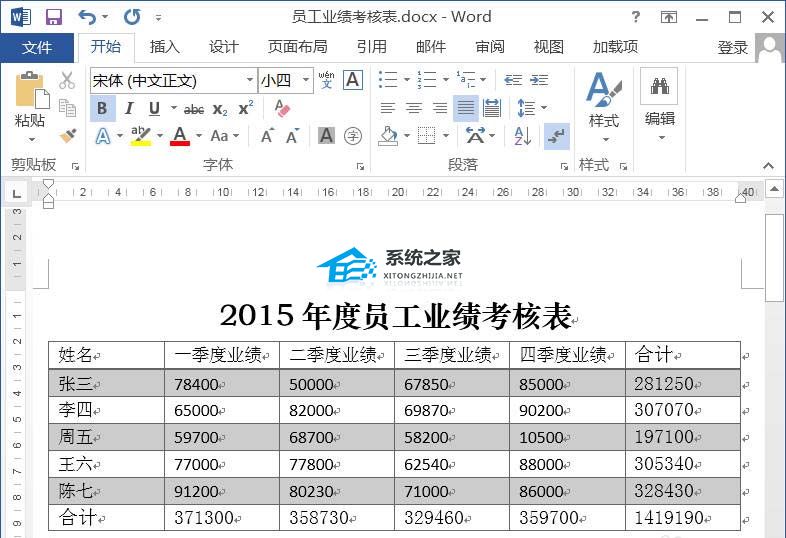Open Change Case (Aa) dropdown
This screenshot has height=538, width=786.
coord(225,136)
